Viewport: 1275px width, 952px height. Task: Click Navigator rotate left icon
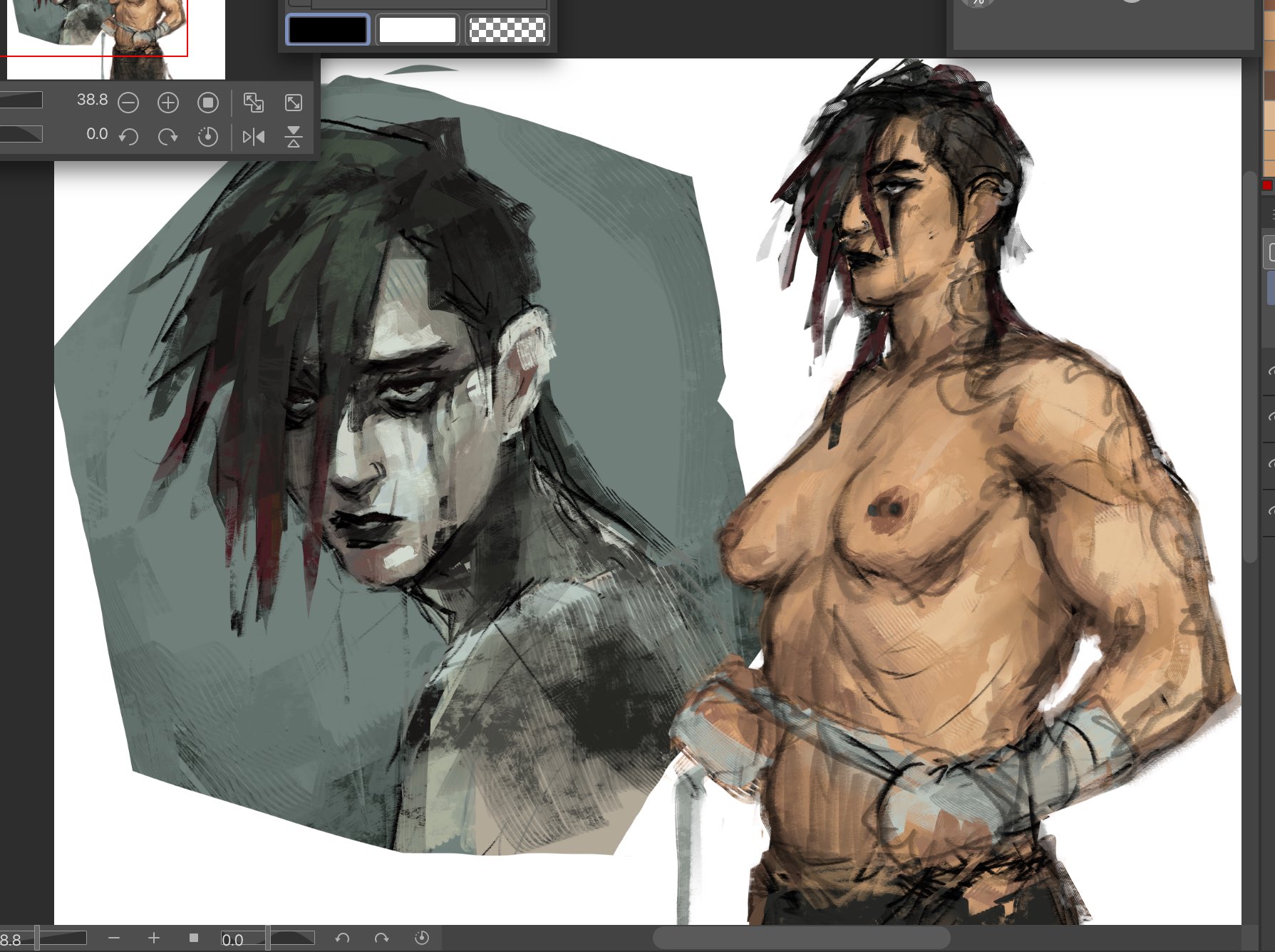point(128,136)
